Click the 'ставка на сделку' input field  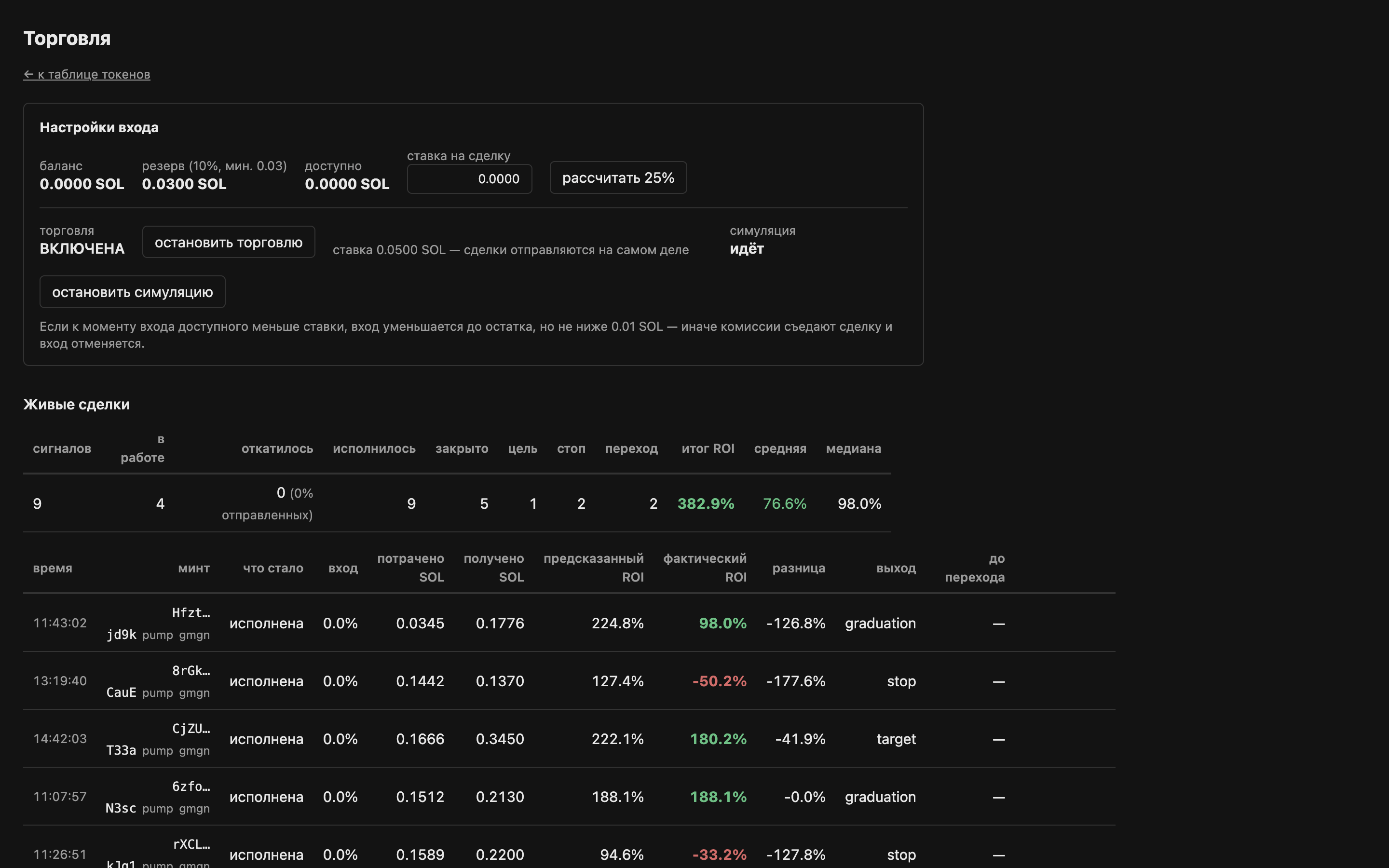(469, 178)
